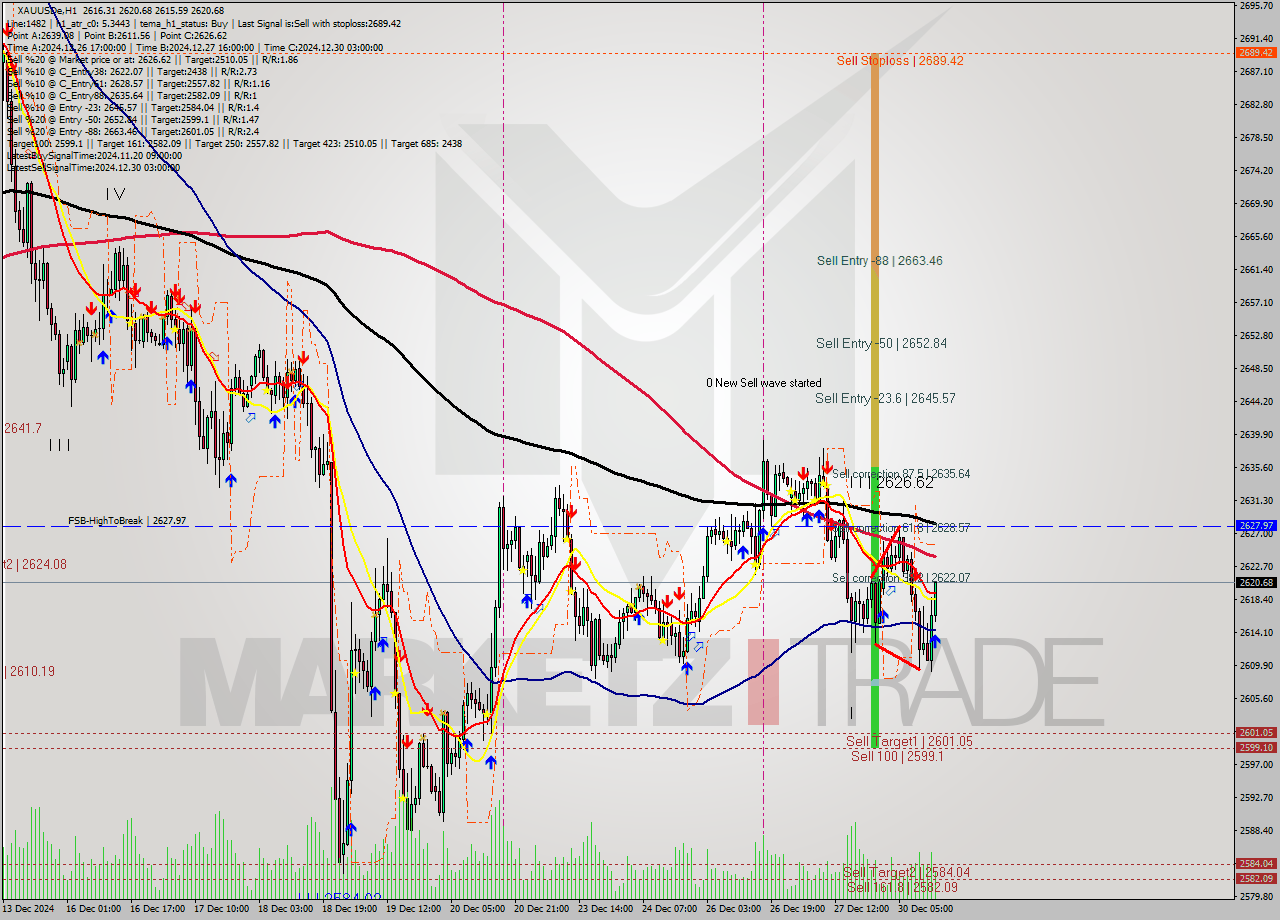Click the 'Sell Entry -23.6 | 2645.57' label
Screen dimensions: 1280x920
(885, 398)
